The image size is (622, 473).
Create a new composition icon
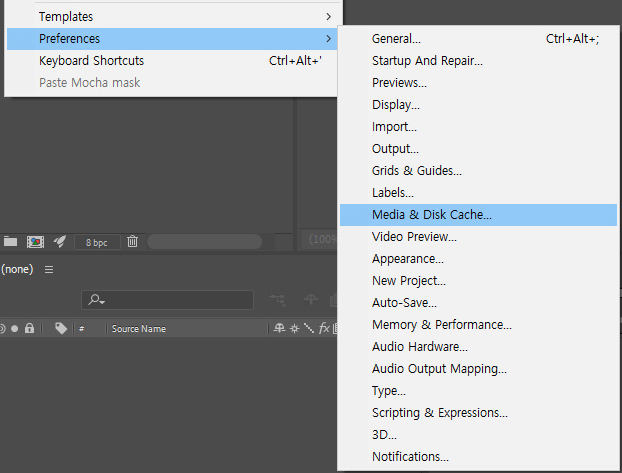click(x=35, y=242)
